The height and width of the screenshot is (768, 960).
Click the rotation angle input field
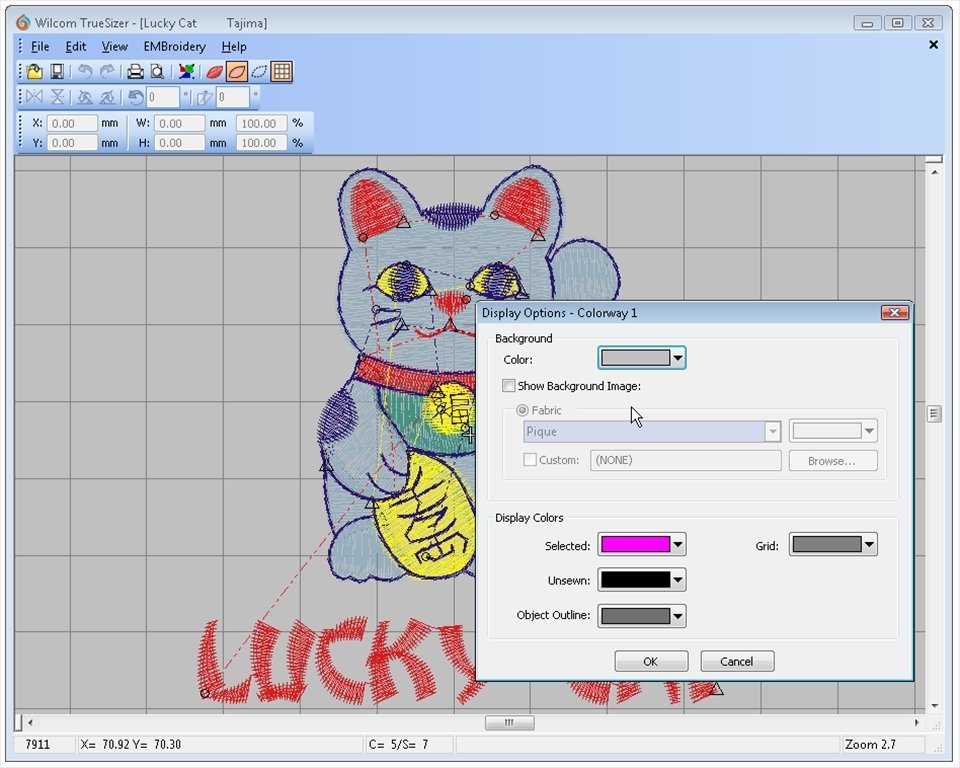[x=163, y=97]
